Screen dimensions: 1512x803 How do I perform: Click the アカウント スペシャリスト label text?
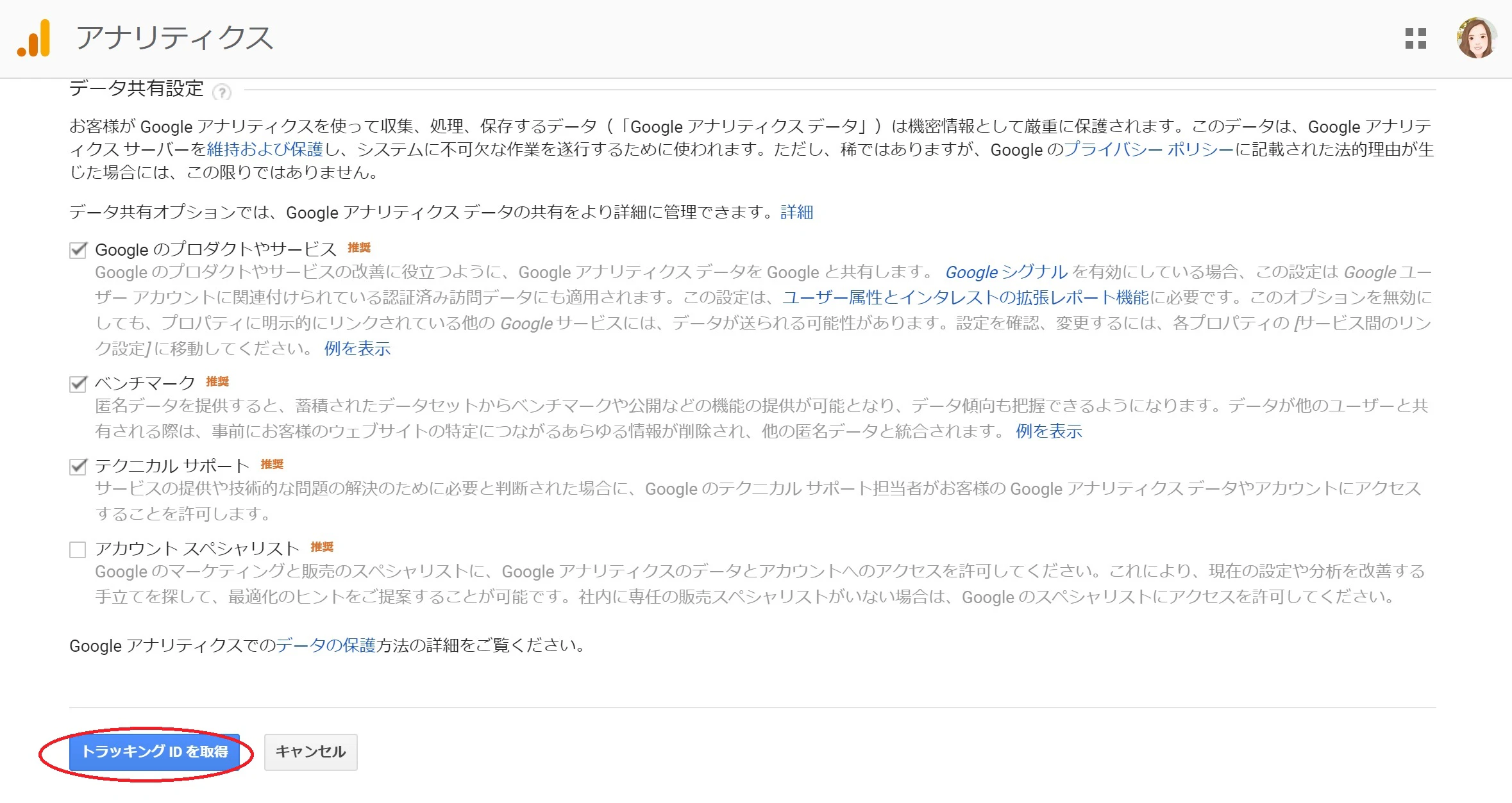pyautogui.click(x=197, y=549)
